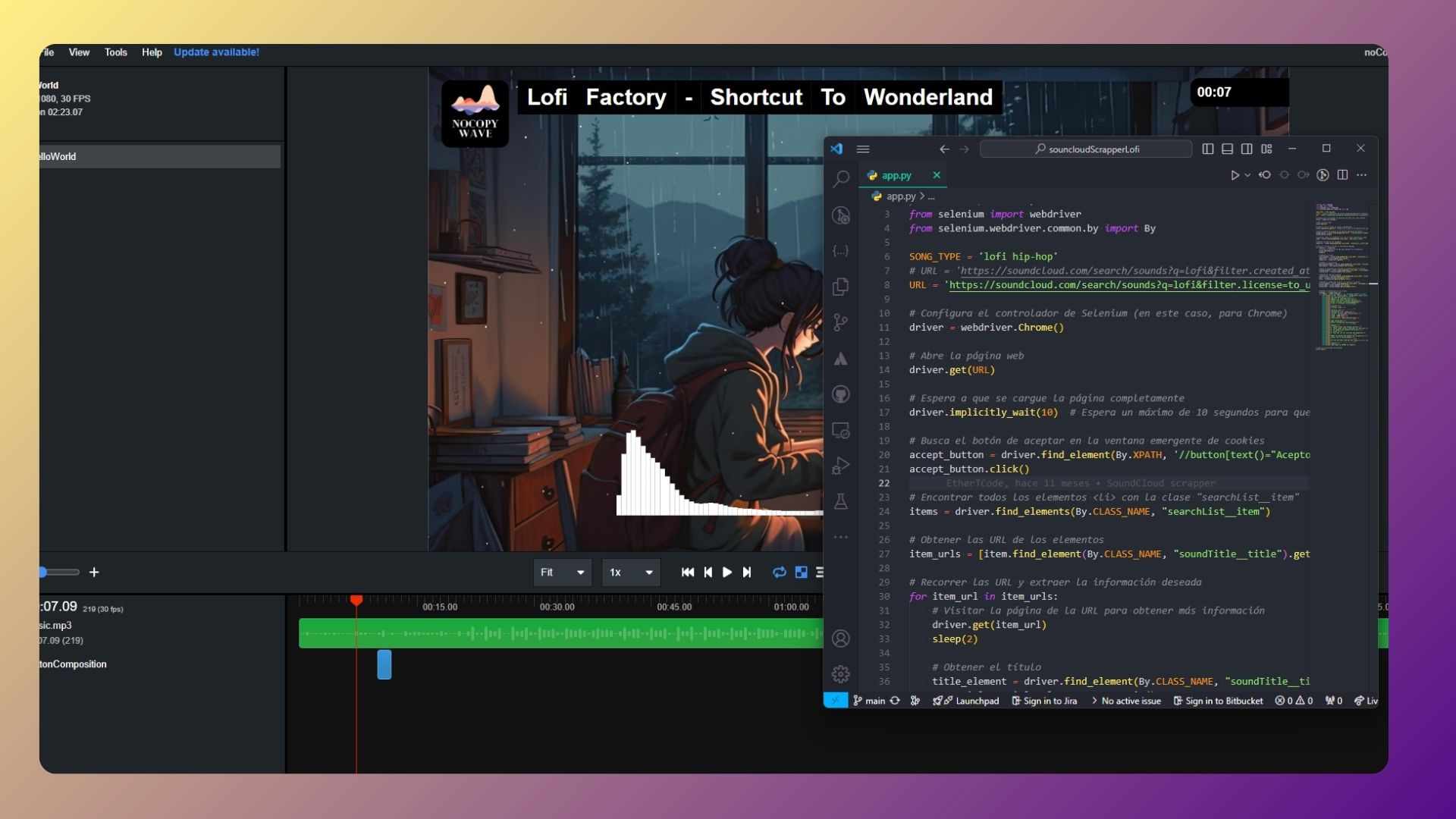Toggle the checkerboard transparency view in preview
The image size is (1456, 819).
pyautogui.click(x=802, y=573)
